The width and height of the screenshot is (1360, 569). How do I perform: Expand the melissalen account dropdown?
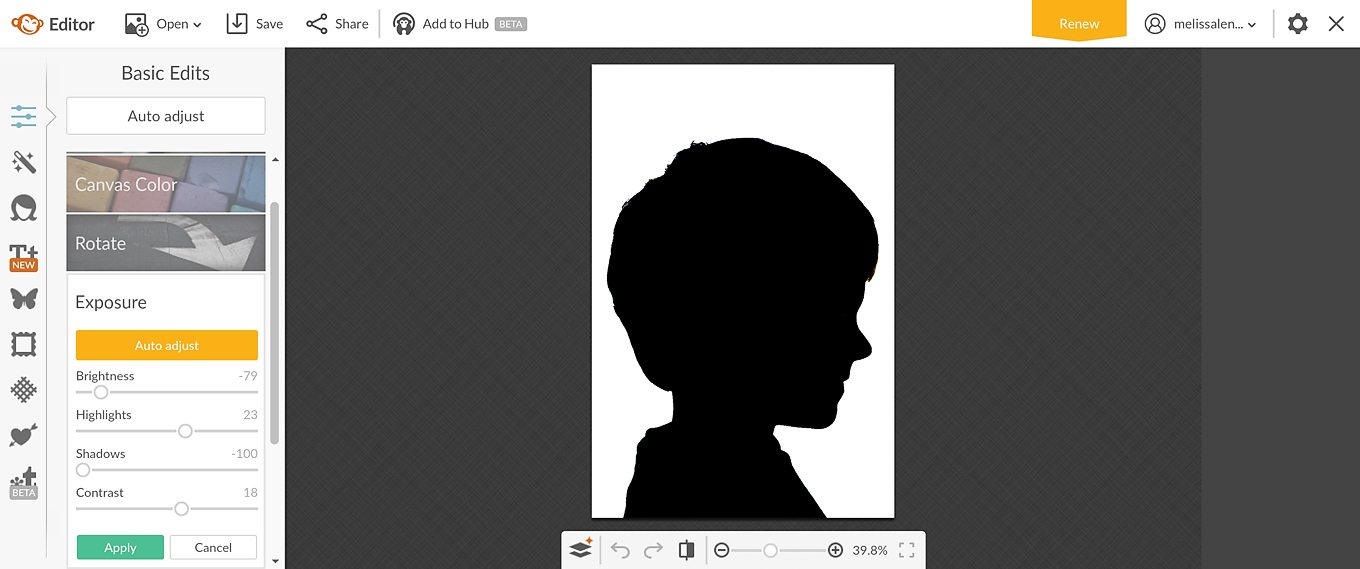1200,24
